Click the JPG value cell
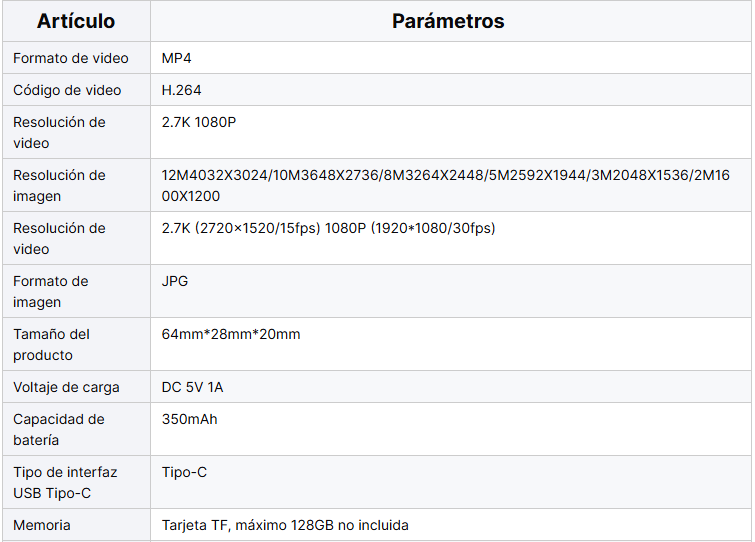Viewport: 755px width, 542px height. (x=175, y=281)
